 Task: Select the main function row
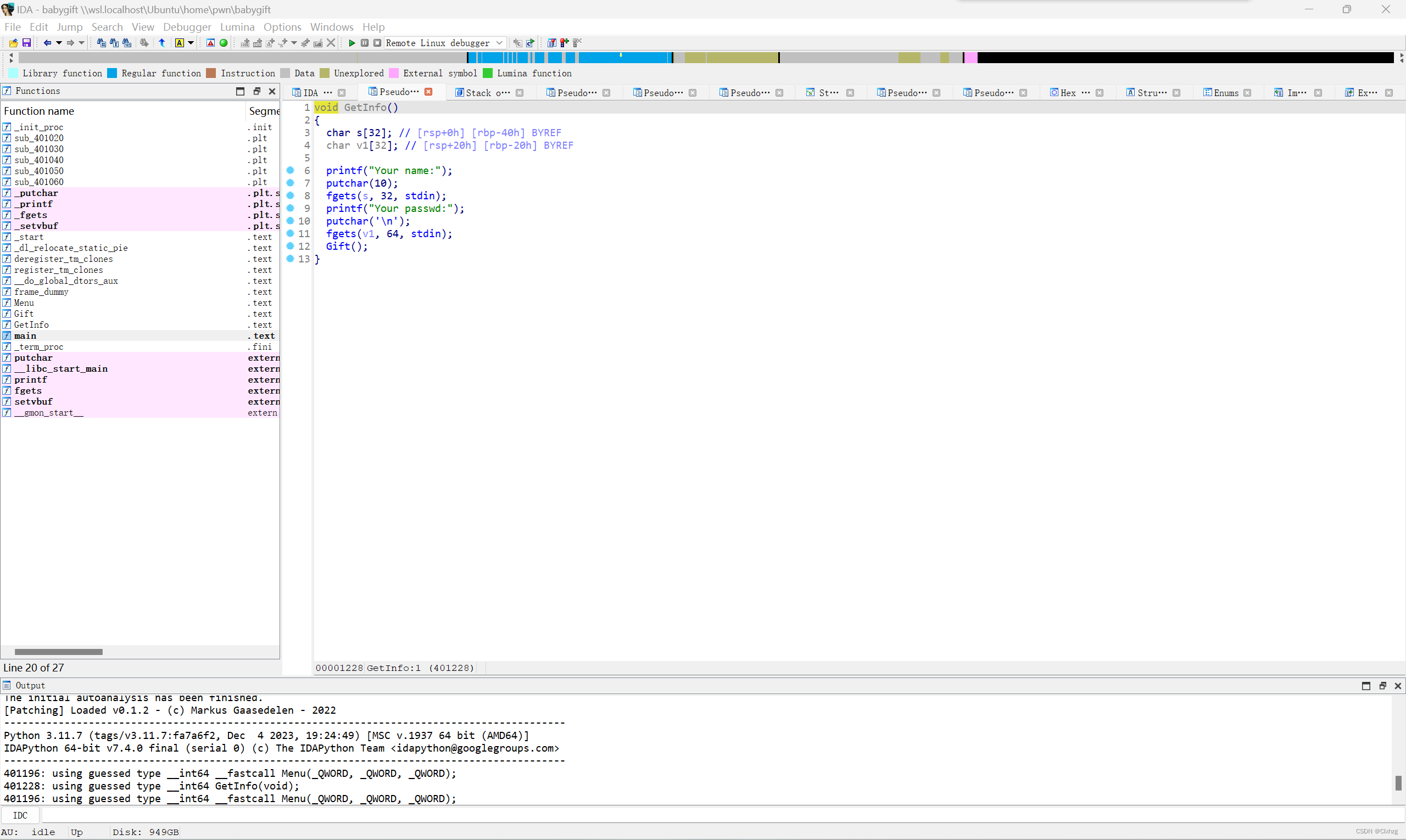coord(141,335)
